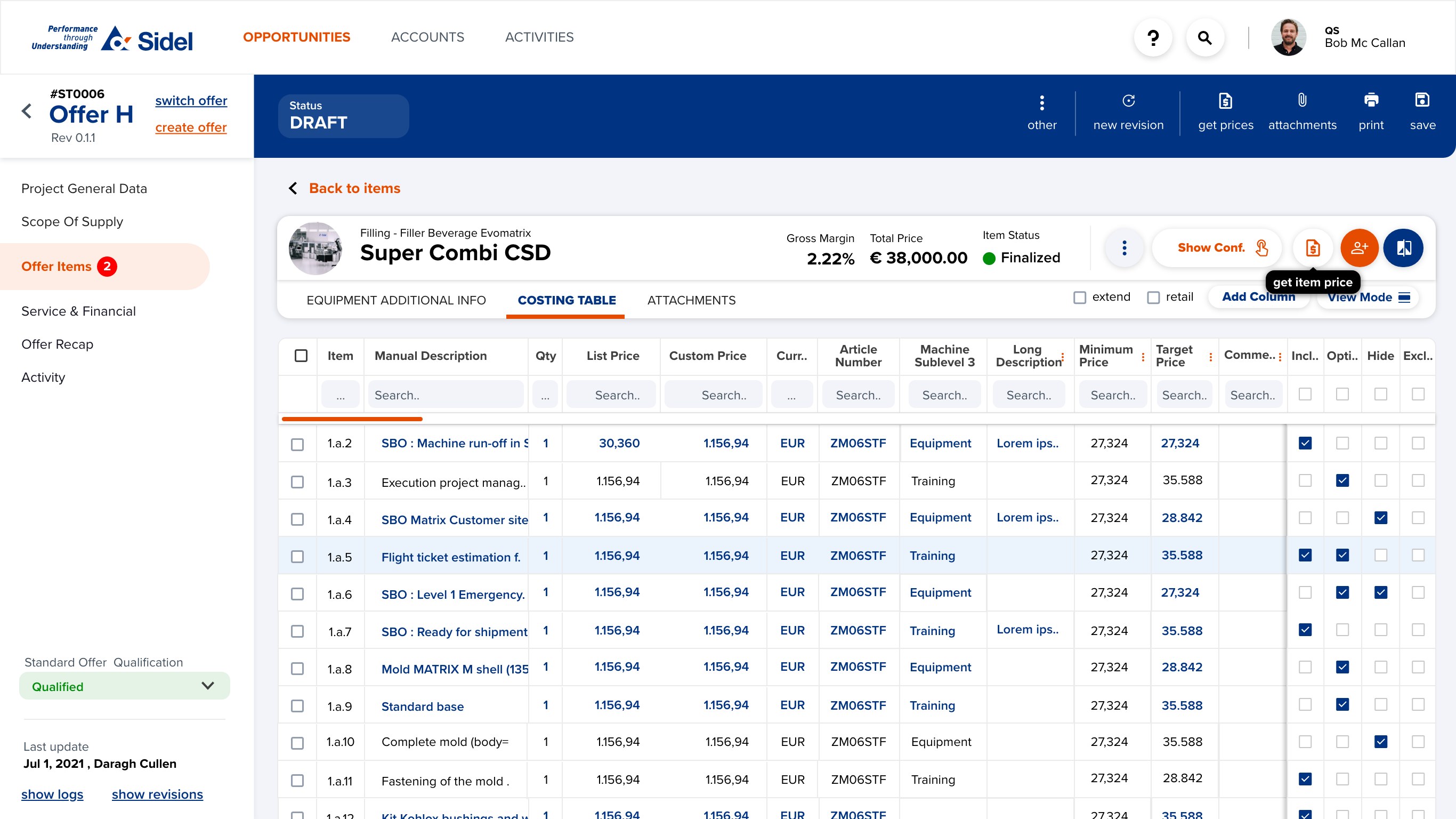1456x819 pixels.
Task: Select row 1.a.5 checkbox
Action: pos(297,557)
